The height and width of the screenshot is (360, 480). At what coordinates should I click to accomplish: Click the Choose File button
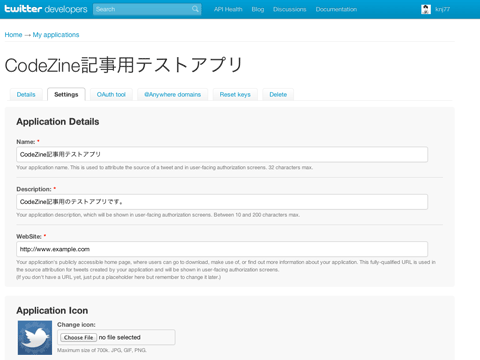click(78, 337)
